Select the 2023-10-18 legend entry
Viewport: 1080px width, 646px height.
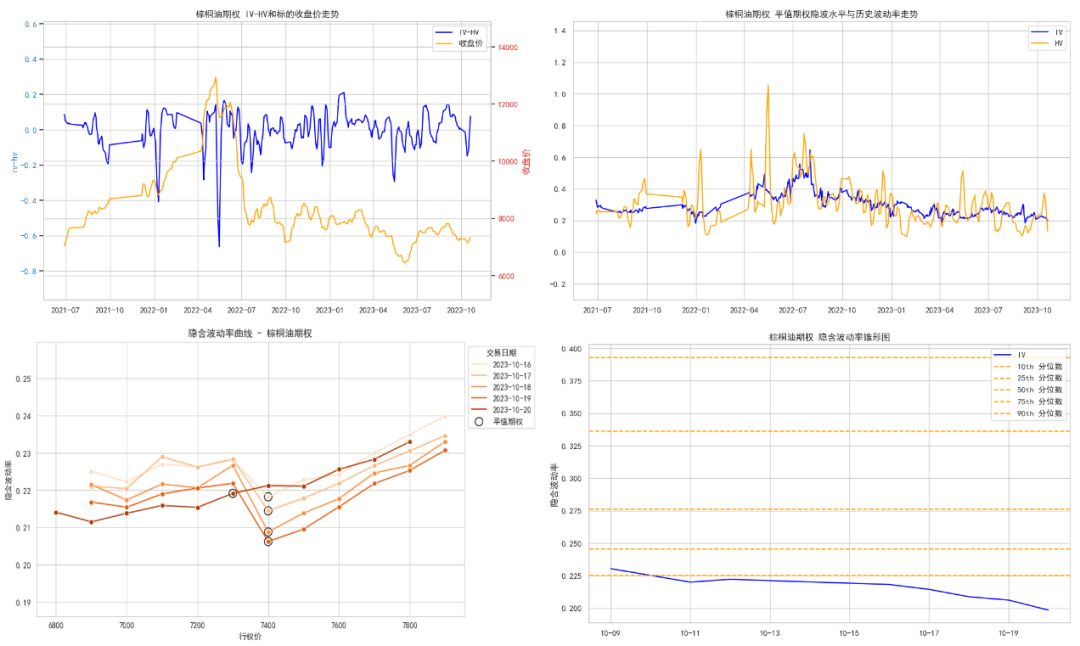click(x=501, y=387)
